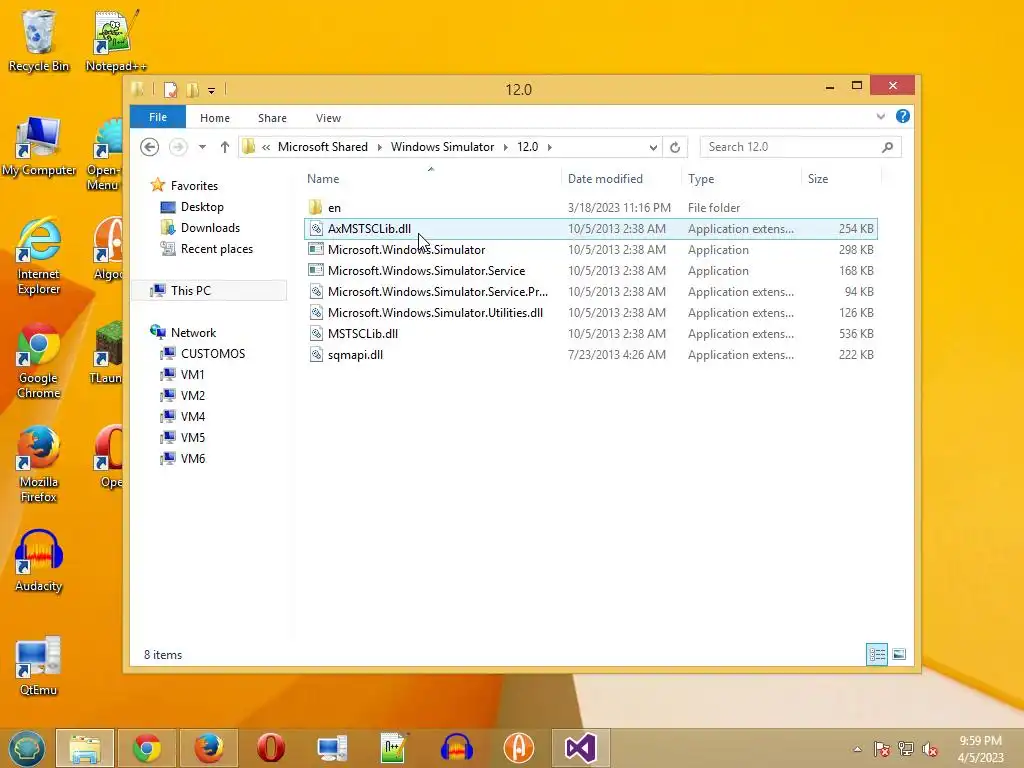Screen dimensions: 1024x768
Task: Click the search magnifier icon
Action: click(x=887, y=147)
